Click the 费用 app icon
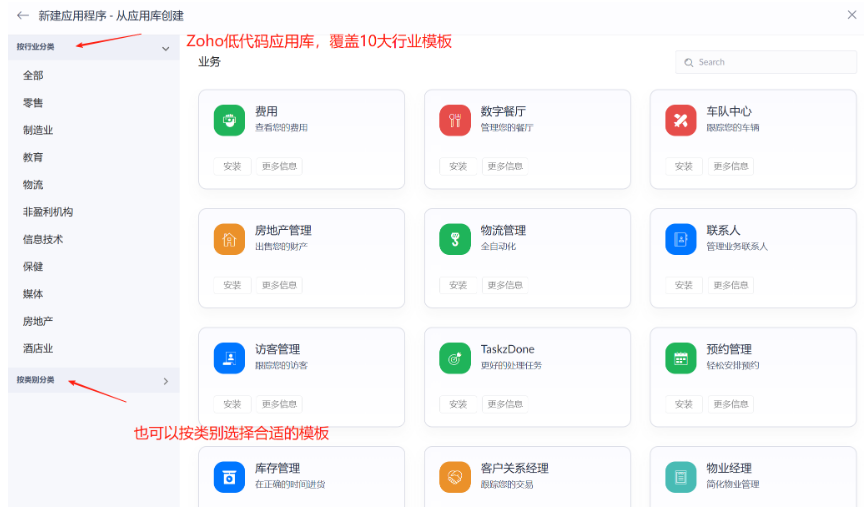 coord(229,120)
